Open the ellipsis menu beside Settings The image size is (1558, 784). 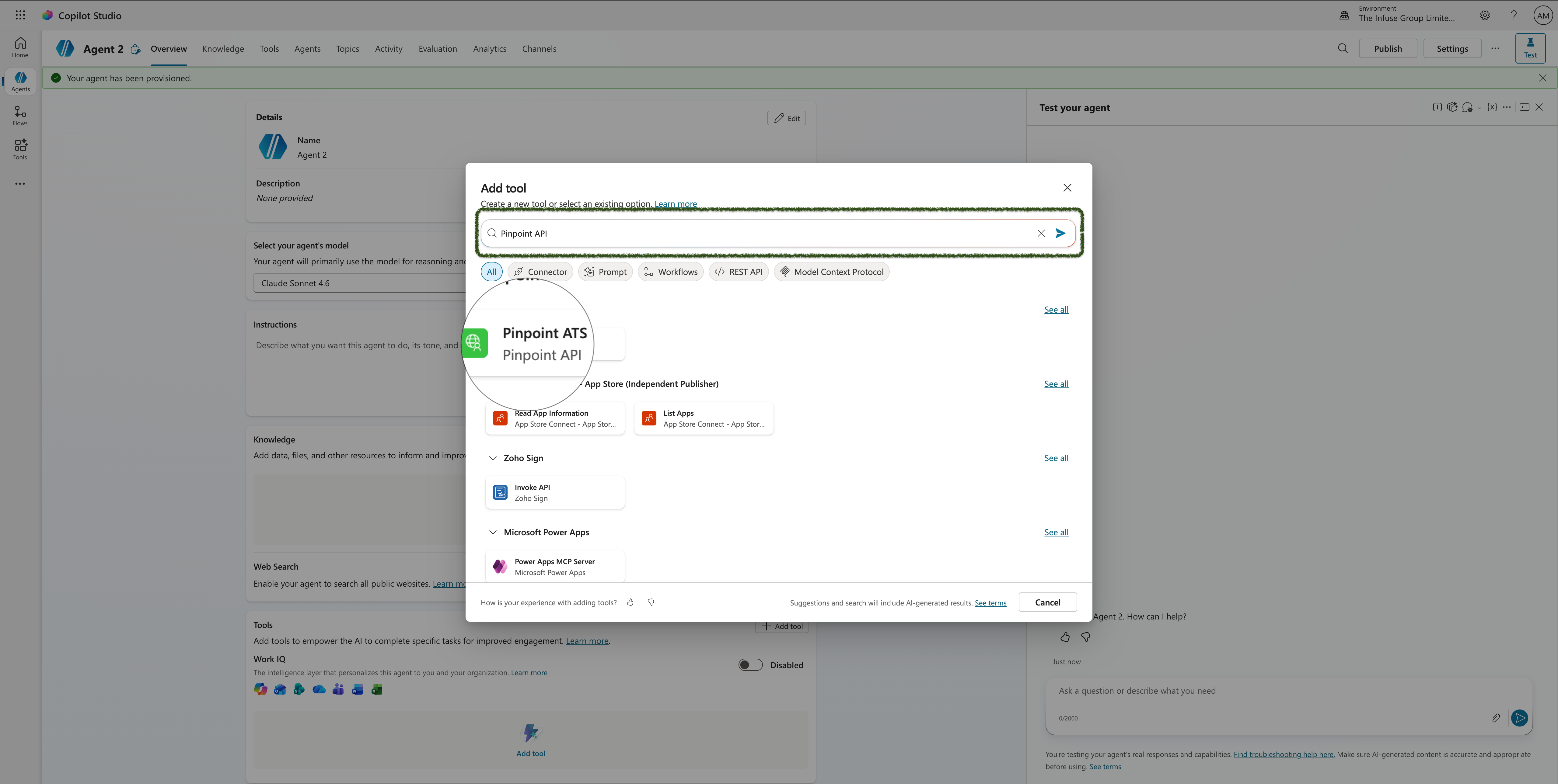pyautogui.click(x=1495, y=48)
